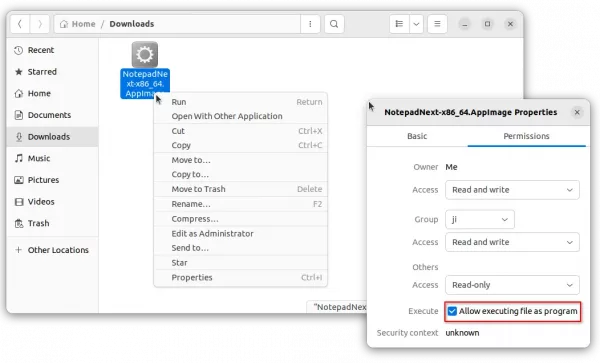Image resolution: width=600 pixels, height=363 pixels.
Task: Open the Group access dropdown
Action: click(x=512, y=242)
